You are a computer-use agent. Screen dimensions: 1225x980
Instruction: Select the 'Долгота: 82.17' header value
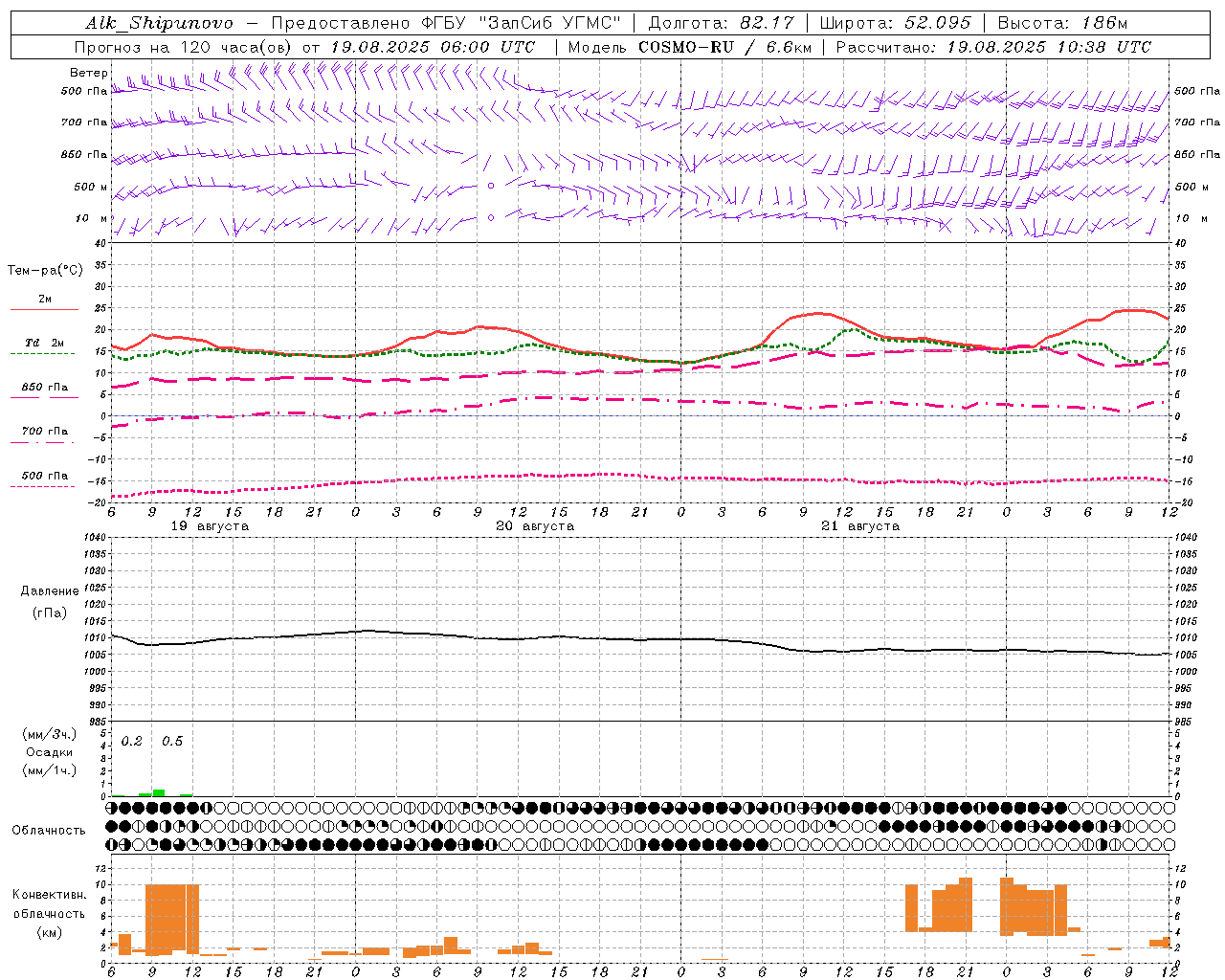pos(721,23)
